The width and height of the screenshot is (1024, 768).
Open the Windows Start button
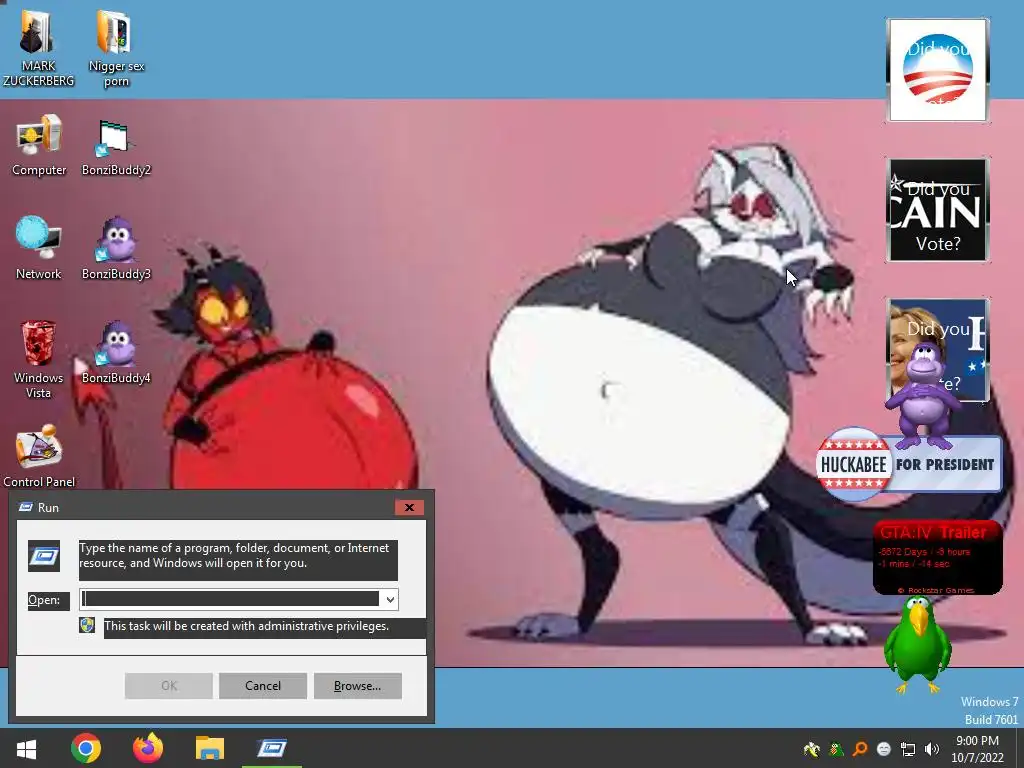click(x=26, y=748)
